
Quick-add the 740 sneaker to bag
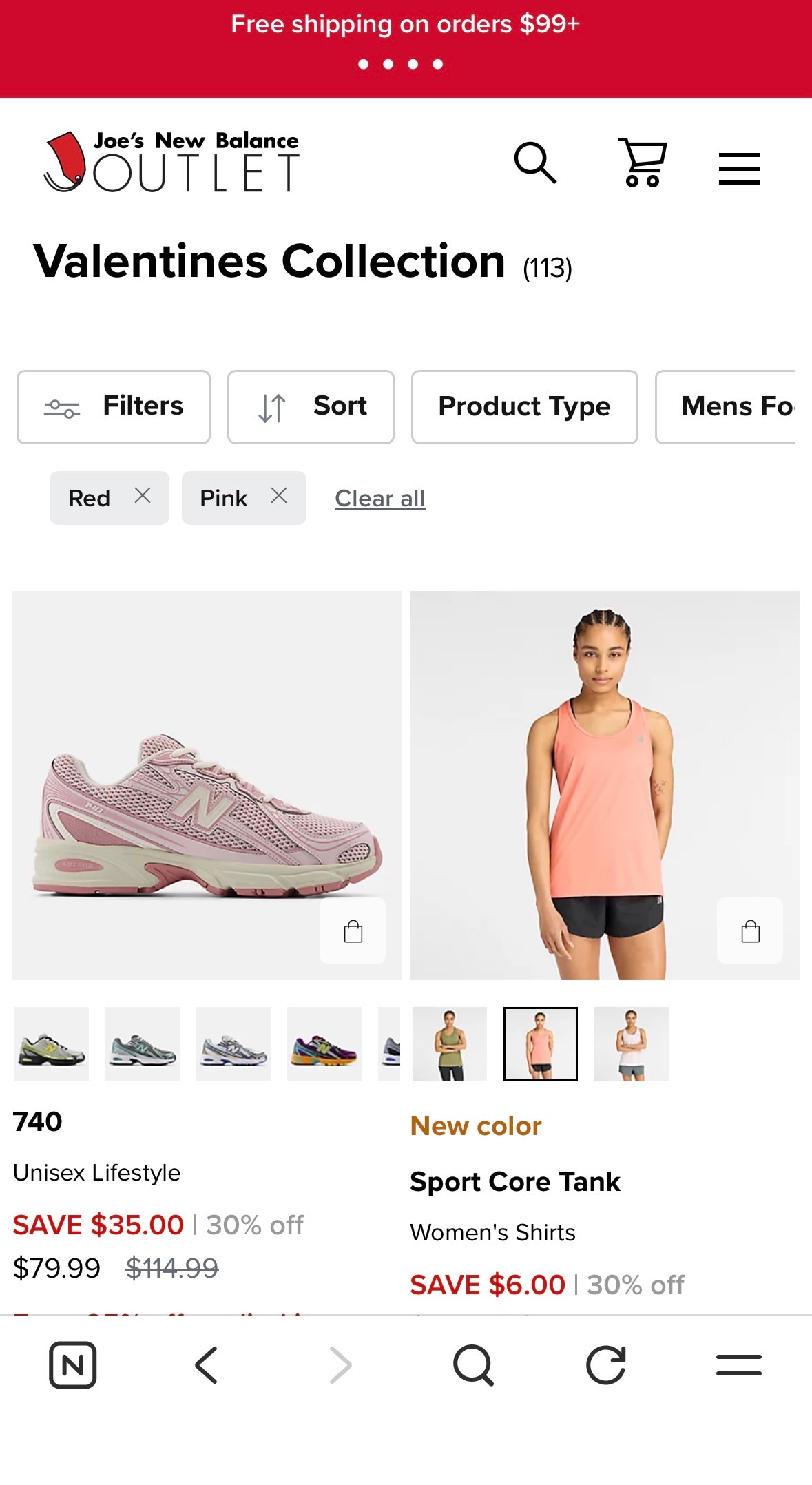[353, 931]
